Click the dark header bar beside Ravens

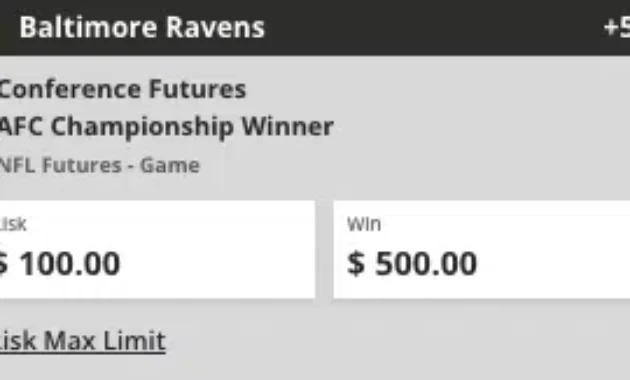pyautogui.click(x=434, y=27)
